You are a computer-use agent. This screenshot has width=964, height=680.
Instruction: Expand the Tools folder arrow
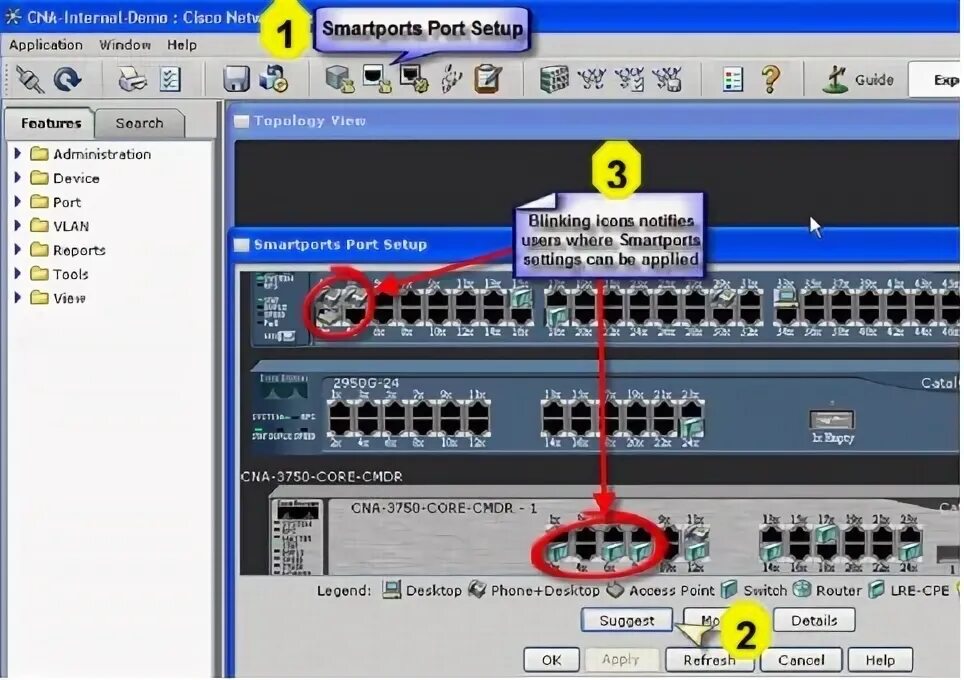[x=18, y=273]
